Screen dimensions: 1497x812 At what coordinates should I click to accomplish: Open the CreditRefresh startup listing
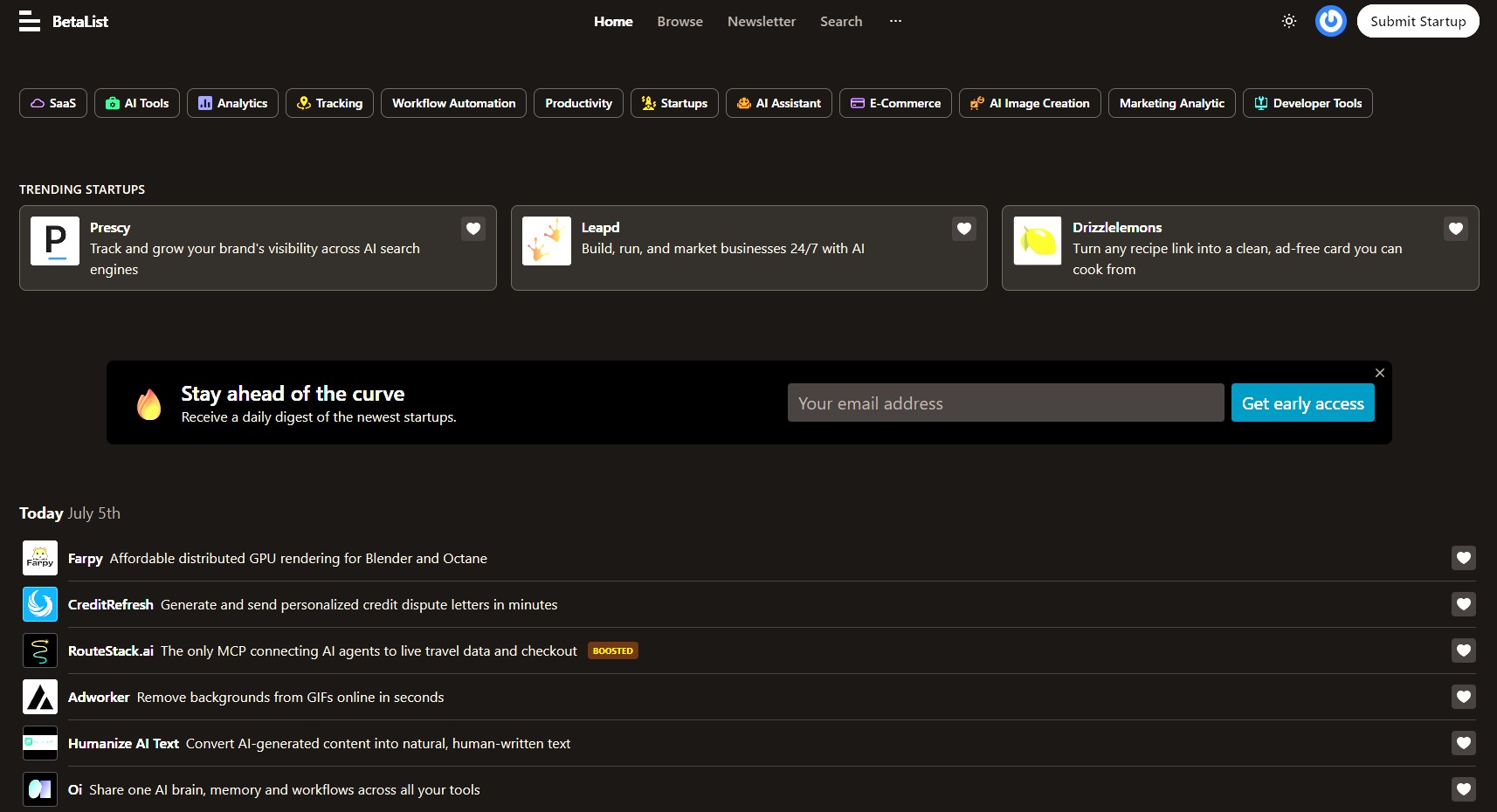(x=111, y=605)
